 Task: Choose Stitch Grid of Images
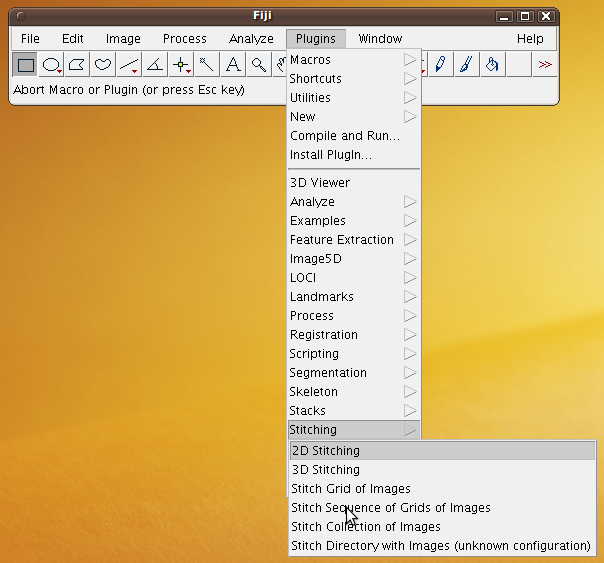click(x=442, y=489)
